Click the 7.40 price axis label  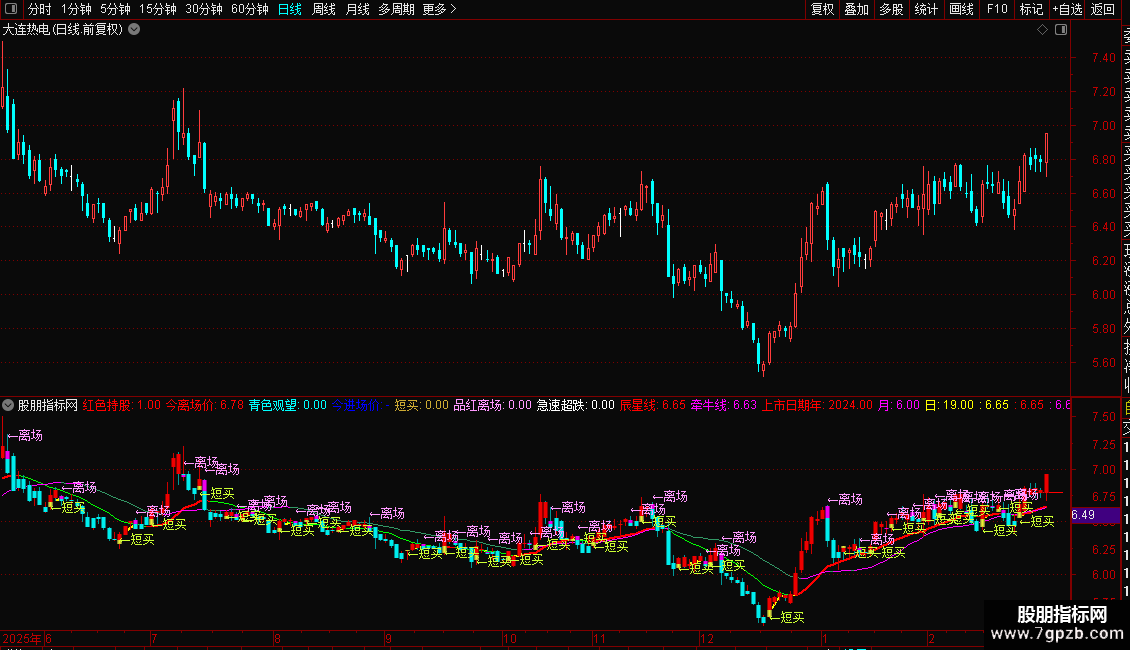tap(1103, 58)
